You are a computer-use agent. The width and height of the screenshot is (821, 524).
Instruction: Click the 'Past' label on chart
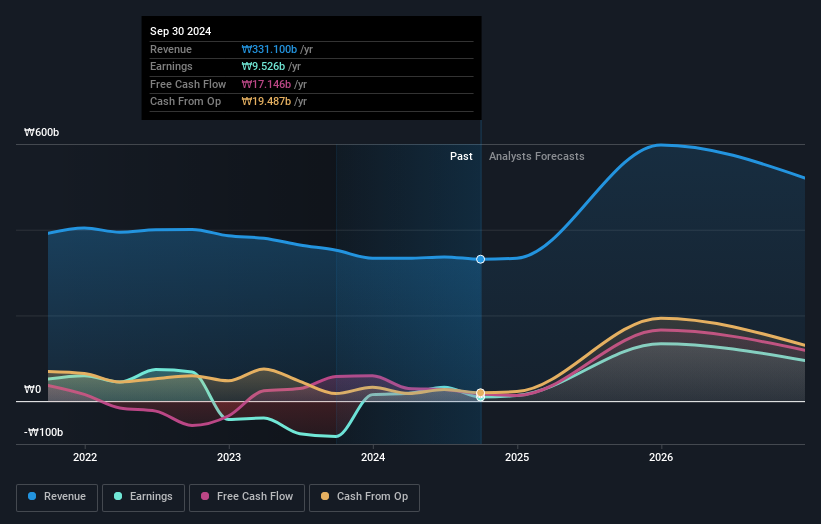pyautogui.click(x=461, y=156)
